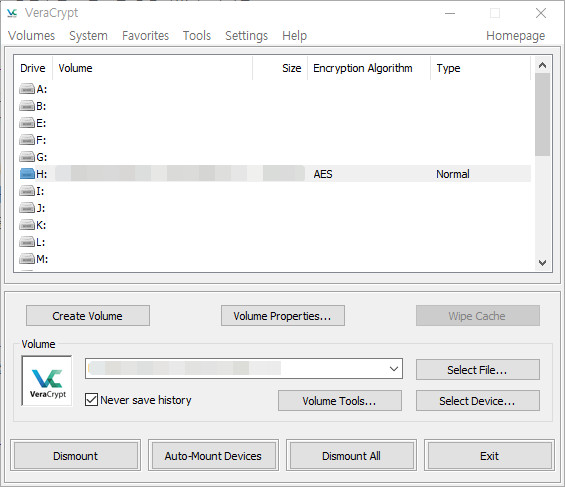Open the System menu

tap(88, 36)
